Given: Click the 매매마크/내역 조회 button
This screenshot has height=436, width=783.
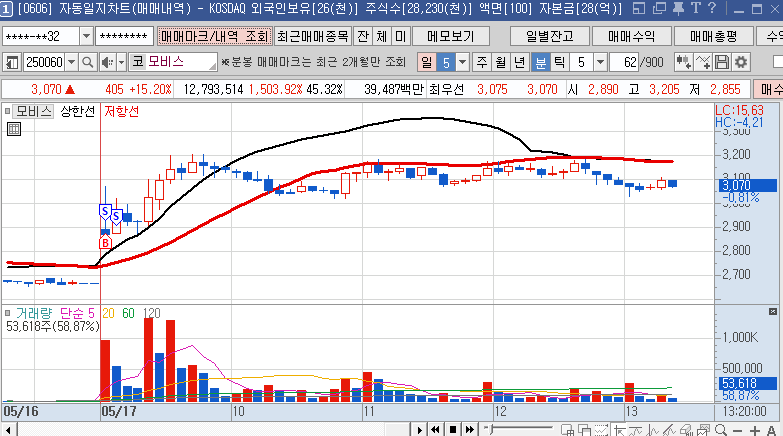Looking at the screenshot, I should (214, 36).
